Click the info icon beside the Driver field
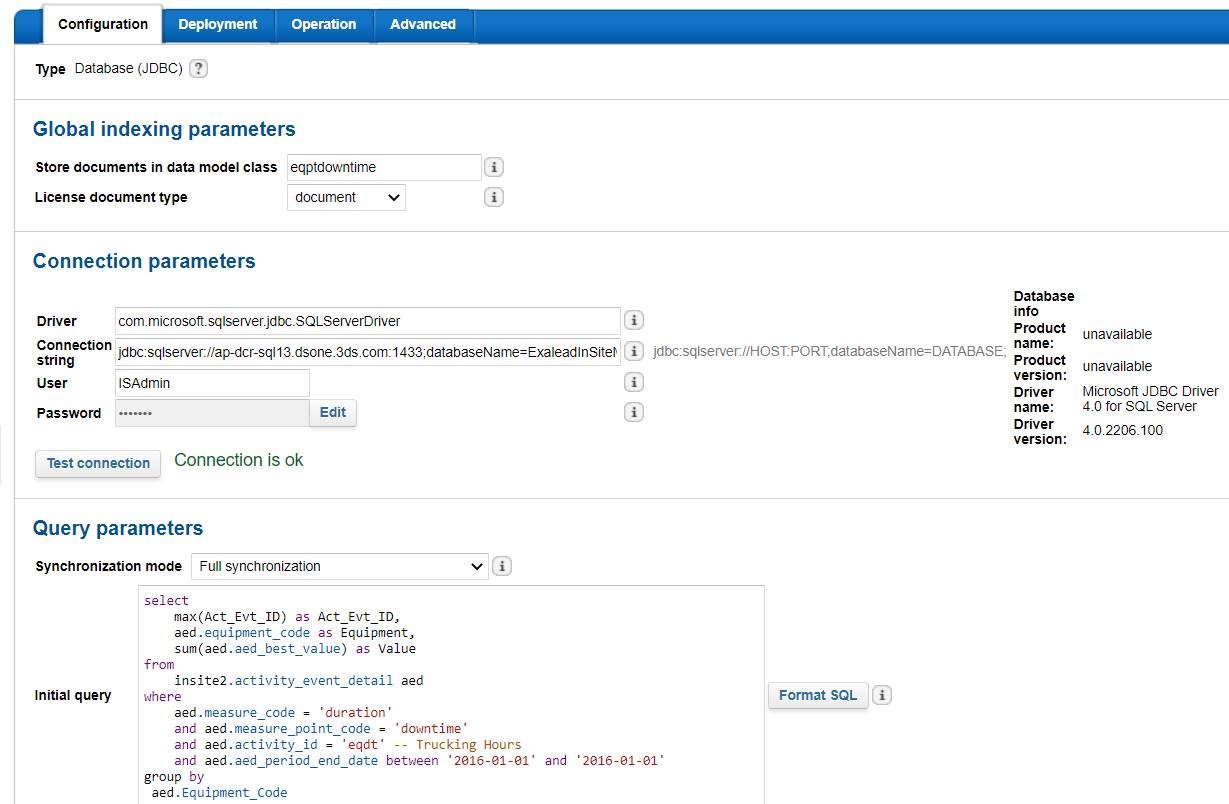This screenshot has height=804, width=1229. click(x=633, y=321)
